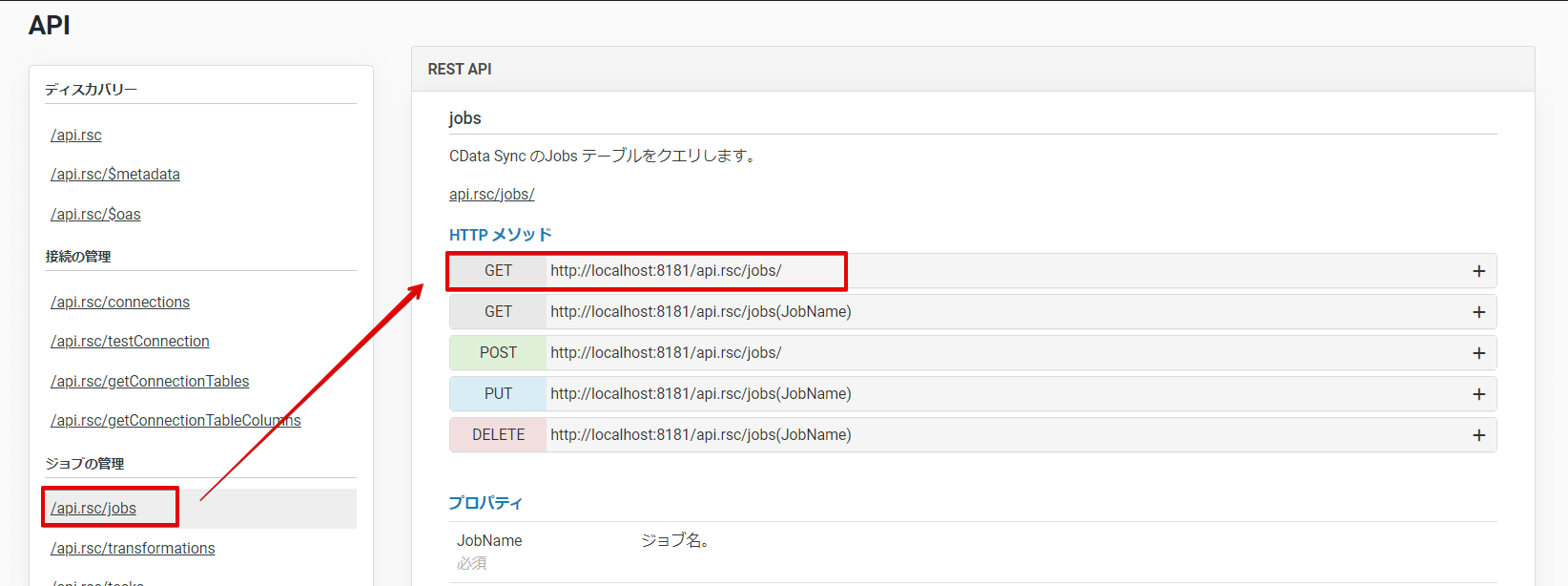Open /api.rsc/getConnectionTableColumns link
The width and height of the screenshot is (1568, 586).
click(x=175, y=421)
